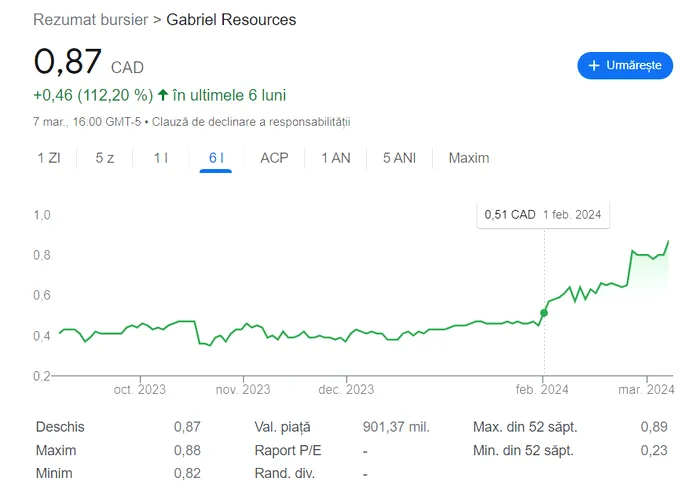Click the plus icon in Urmărește button
700x493 pixels.
[593, 66]
